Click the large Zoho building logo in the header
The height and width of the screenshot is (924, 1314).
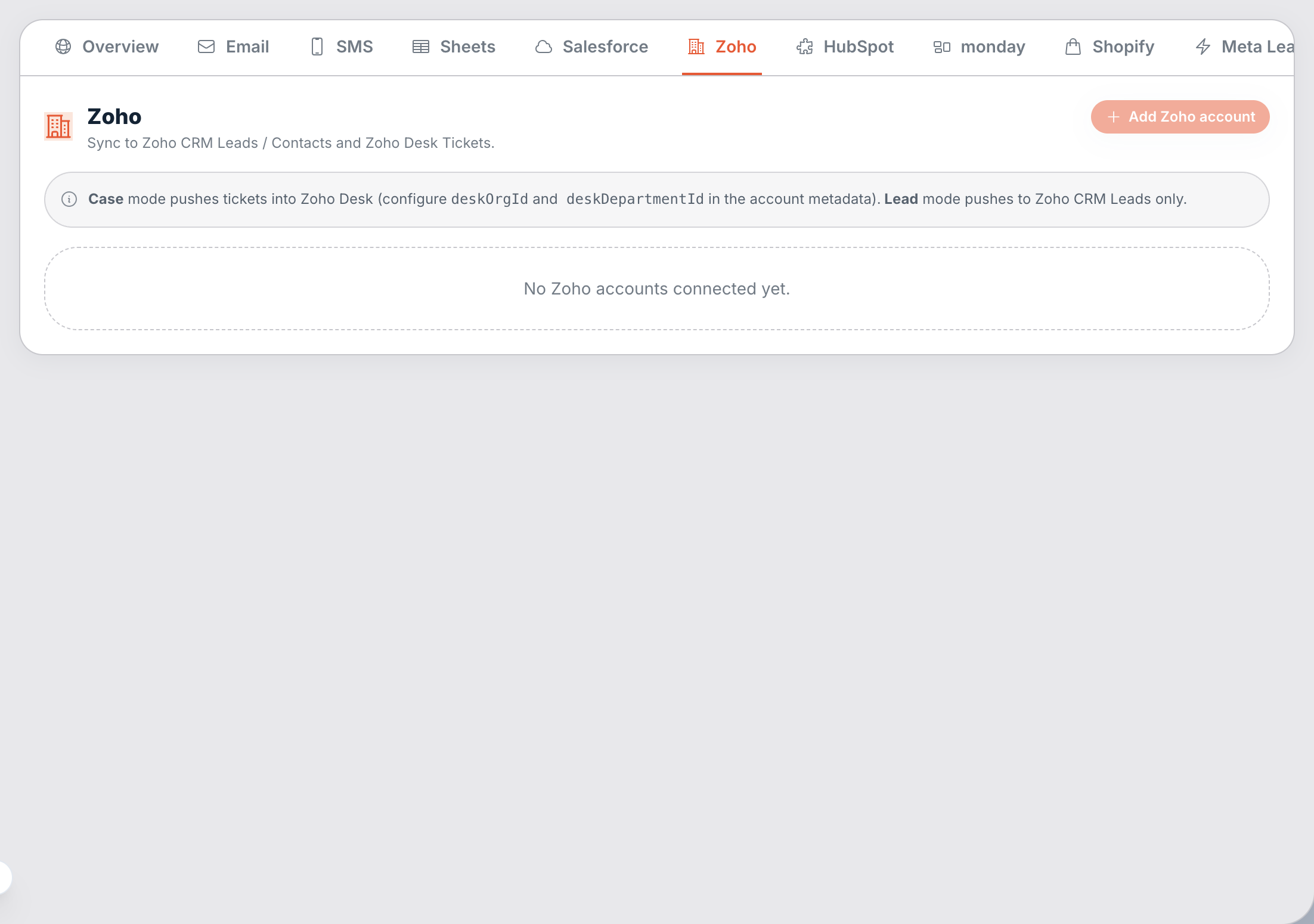[x=58, y=126]
